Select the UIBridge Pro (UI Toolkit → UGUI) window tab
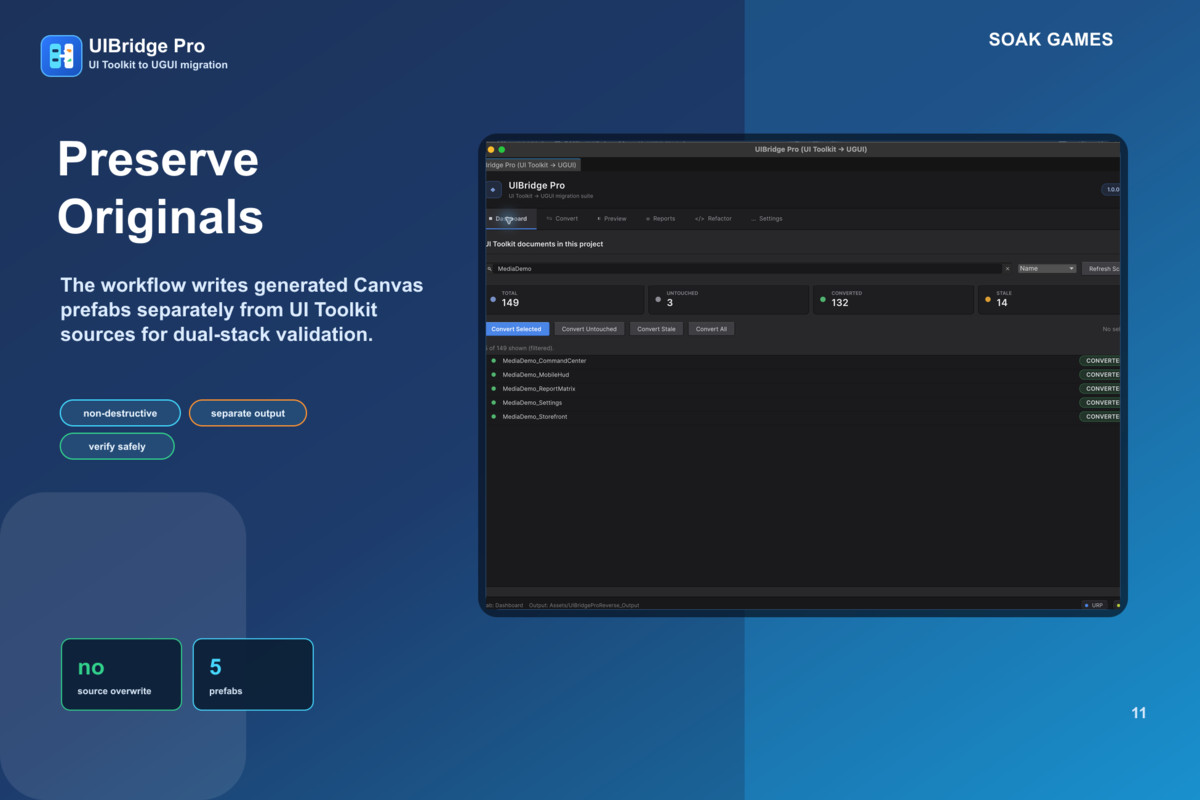 coord(532,165)
